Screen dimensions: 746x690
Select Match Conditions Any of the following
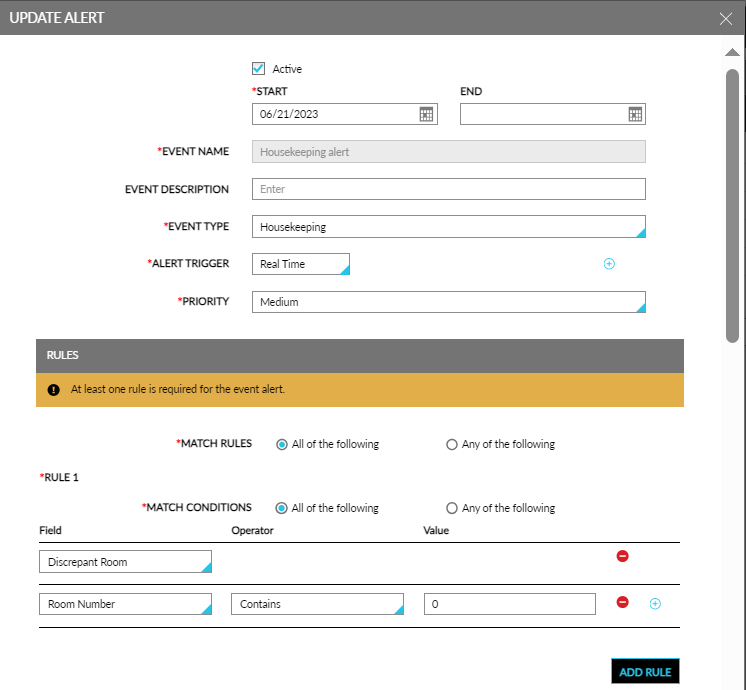[452, 508]
